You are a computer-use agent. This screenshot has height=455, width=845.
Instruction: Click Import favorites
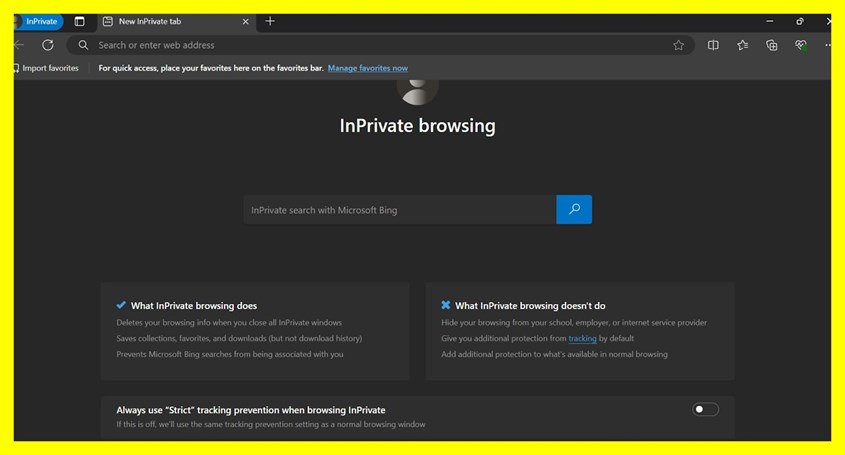click(x=46, y=68)
